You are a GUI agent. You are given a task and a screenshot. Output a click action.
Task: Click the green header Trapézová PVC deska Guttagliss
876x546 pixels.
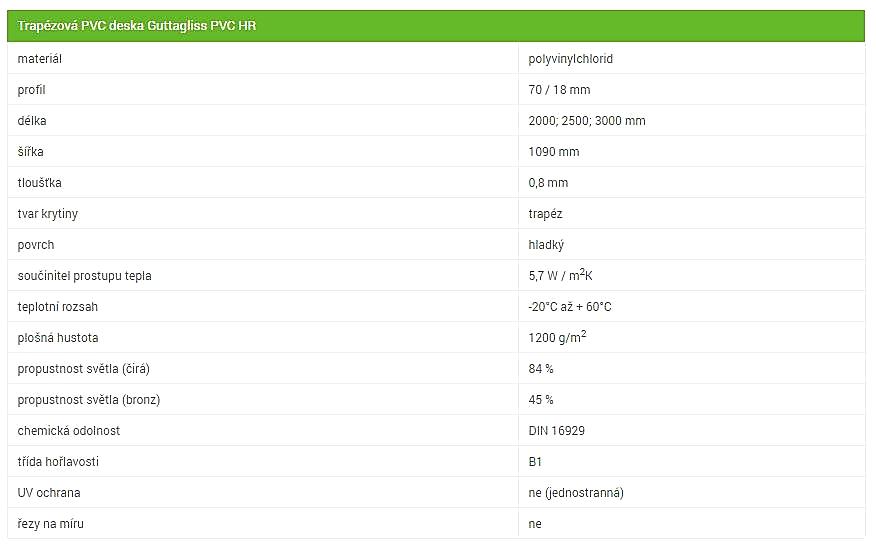436,26
